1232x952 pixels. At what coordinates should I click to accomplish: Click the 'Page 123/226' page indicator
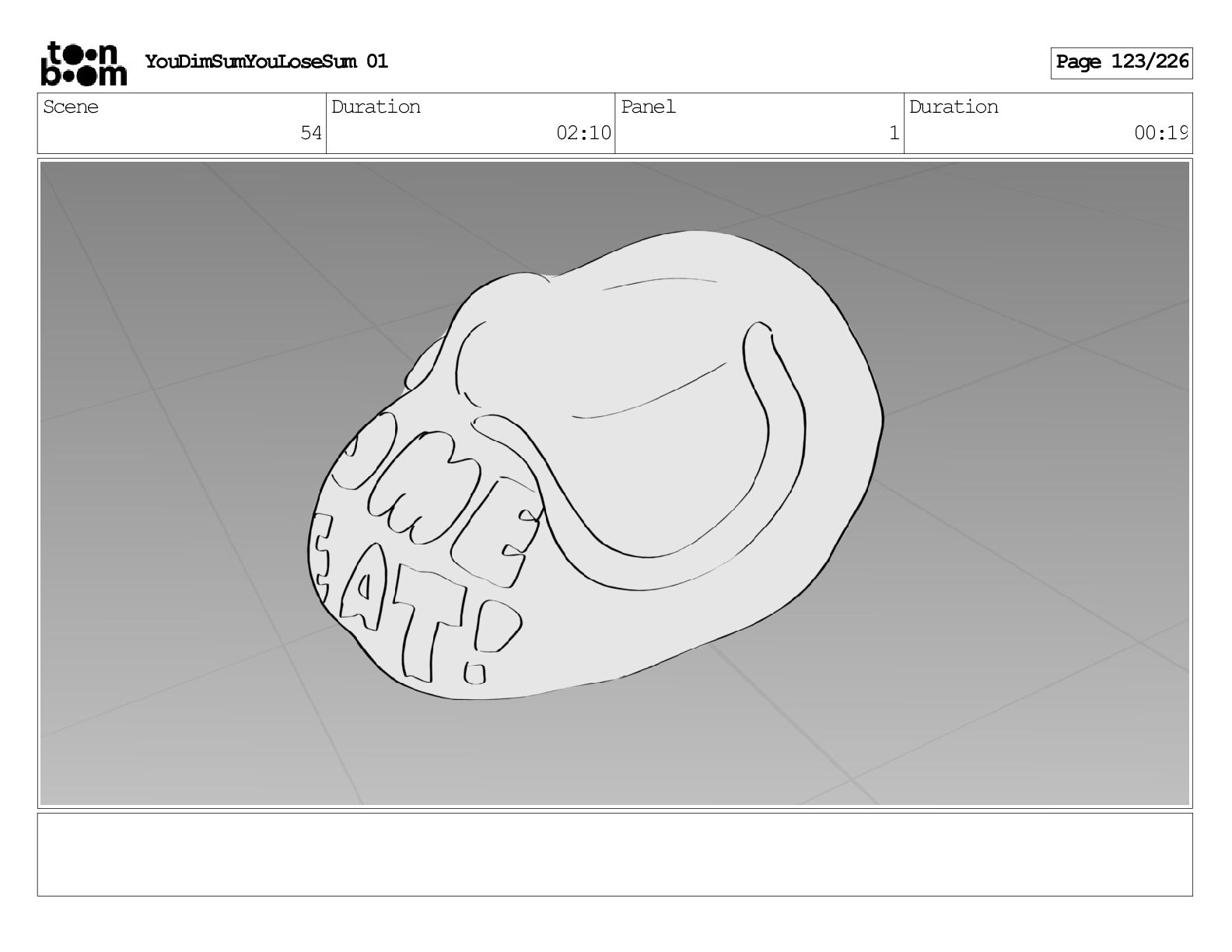point(1122,63)
